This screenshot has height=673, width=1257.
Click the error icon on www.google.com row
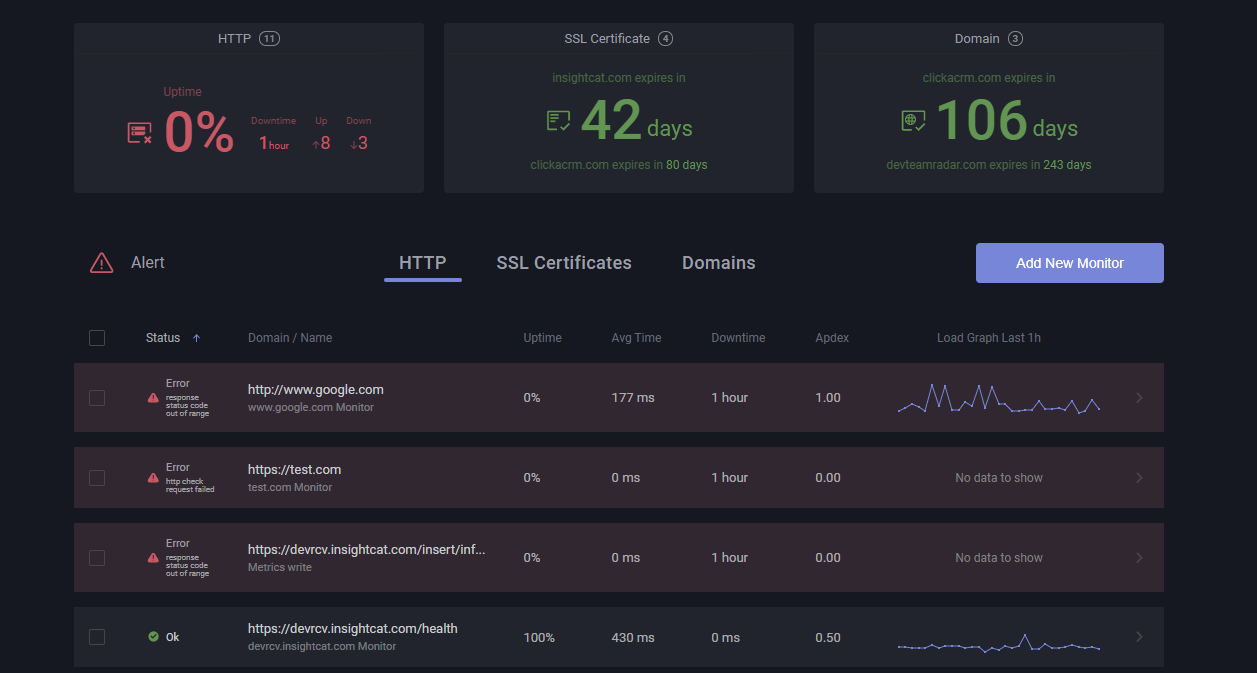153,398
